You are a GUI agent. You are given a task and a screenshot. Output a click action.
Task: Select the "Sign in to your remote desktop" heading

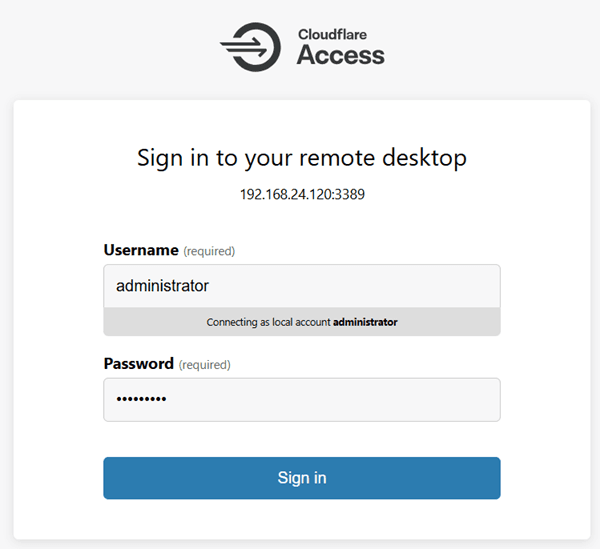coord(302,158)
